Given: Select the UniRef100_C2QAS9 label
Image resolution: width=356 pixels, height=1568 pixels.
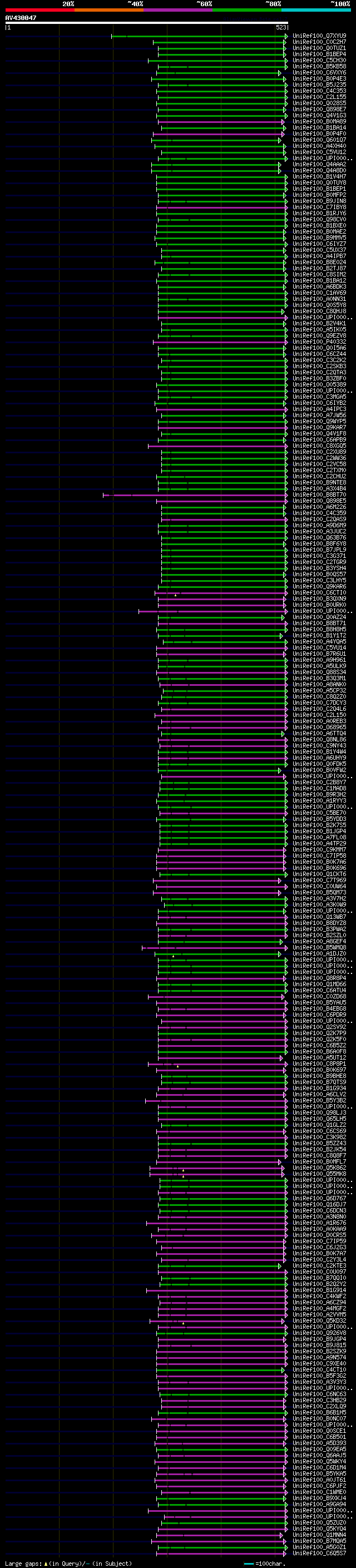Looking at the screenshot, I should [319, 519].
